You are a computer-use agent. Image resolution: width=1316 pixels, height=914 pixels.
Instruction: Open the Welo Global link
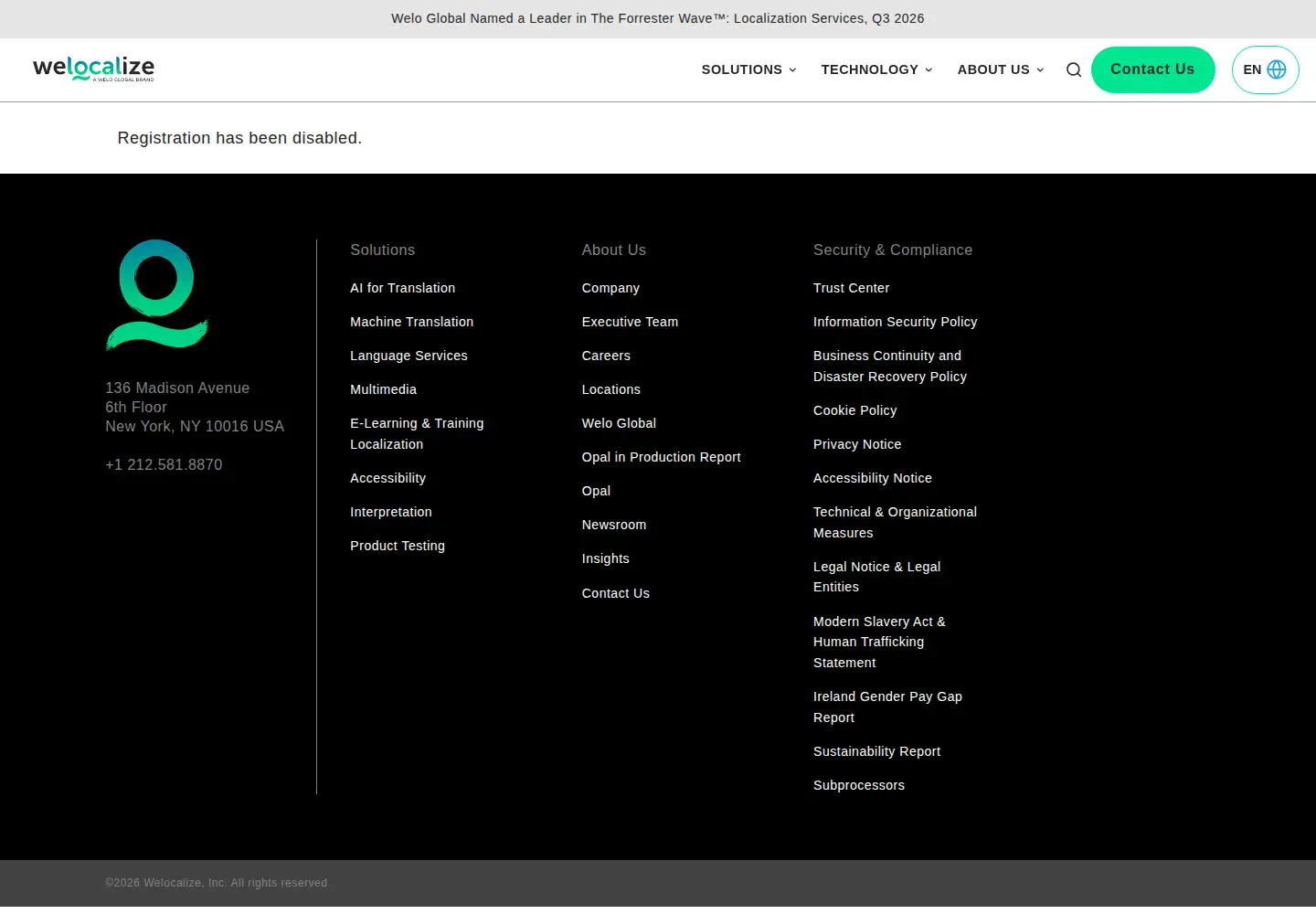(x=620, y=423)
